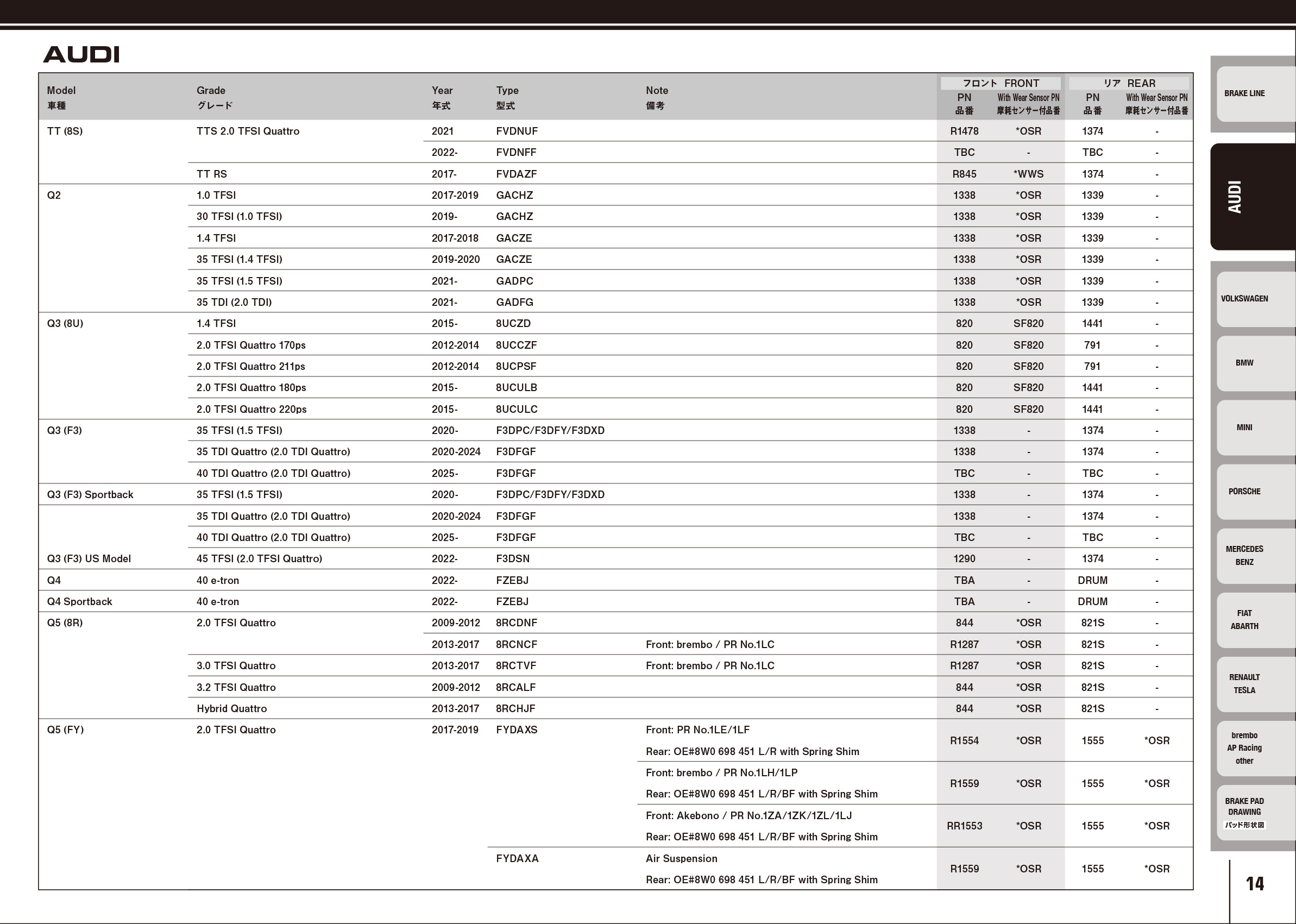
Task: Select the Q5 (FY) model cell
Action: 65,730
